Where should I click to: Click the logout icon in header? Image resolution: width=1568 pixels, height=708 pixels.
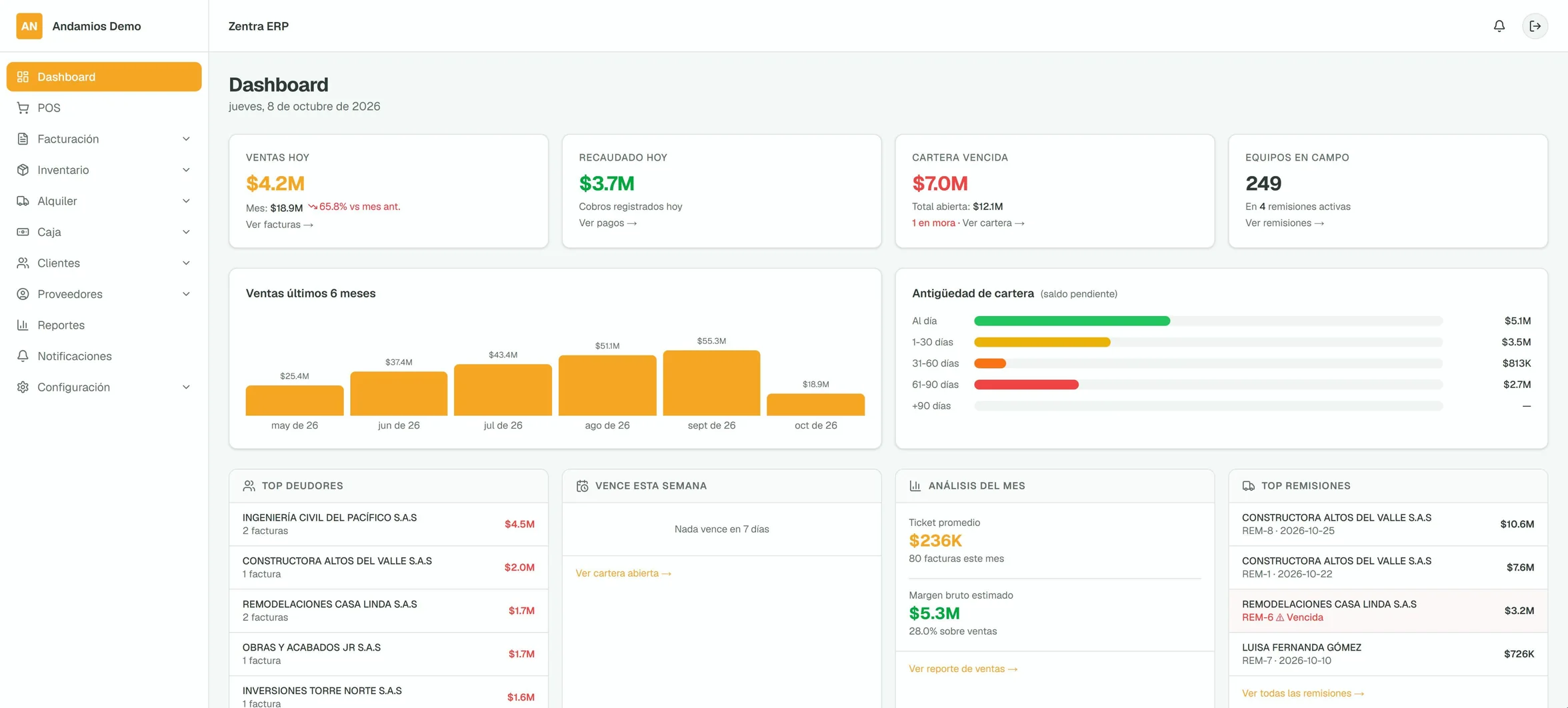click(1535, 26)
